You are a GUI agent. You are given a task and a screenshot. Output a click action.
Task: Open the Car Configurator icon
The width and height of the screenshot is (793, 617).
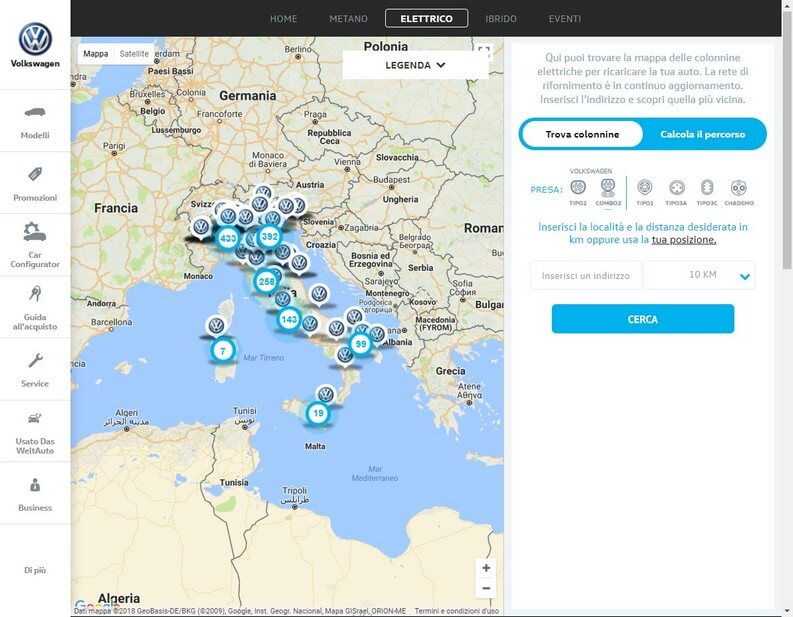(x=35, y=232)
